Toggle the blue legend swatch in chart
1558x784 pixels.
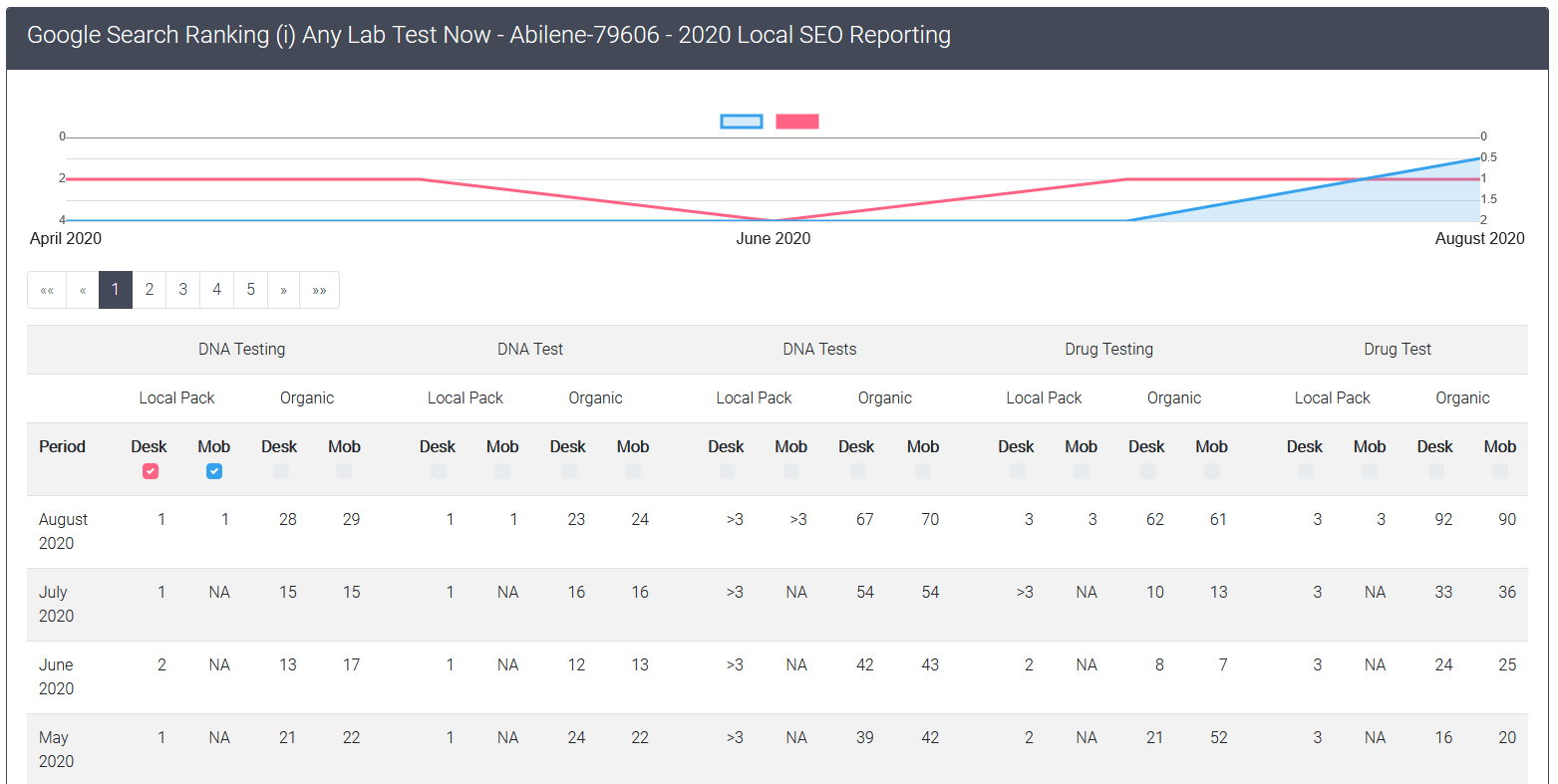tap(742, 122)
